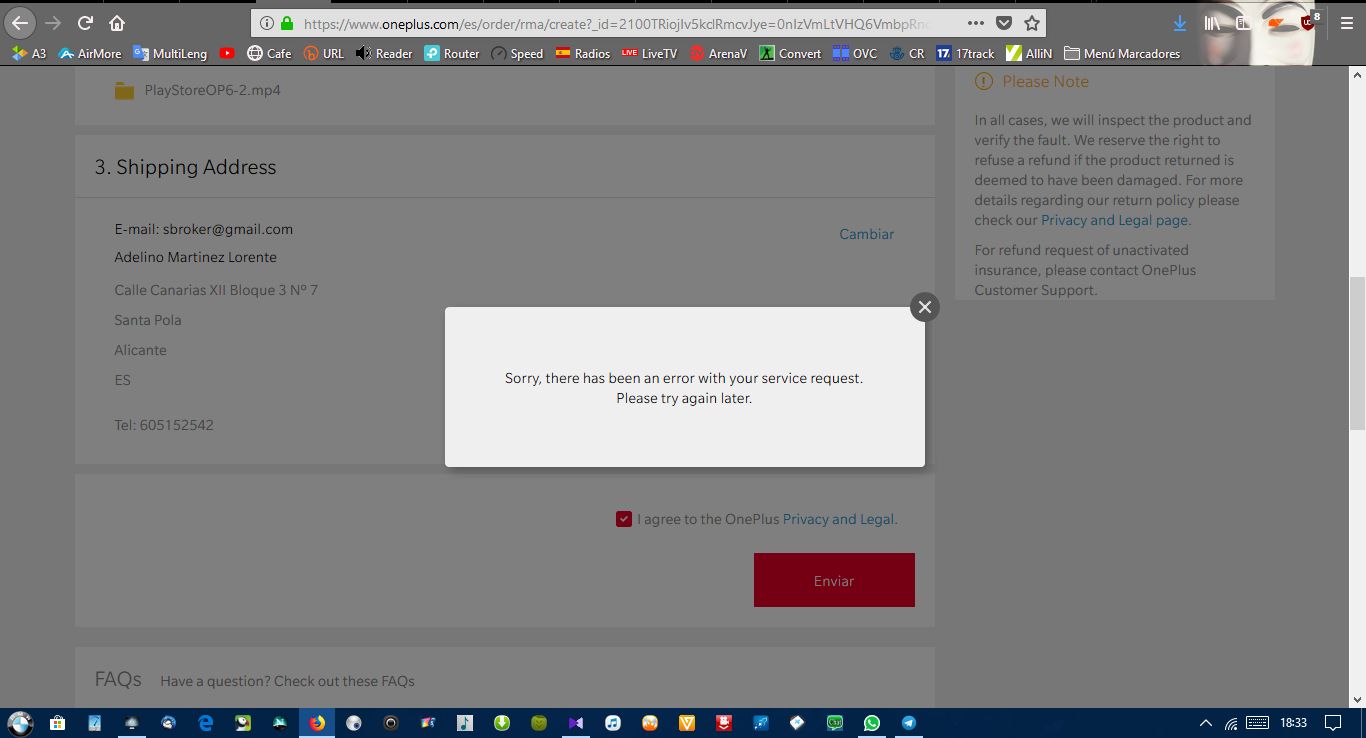Go back to the previous page
Viewport: 1366px width, 738px height.
coord(20,23)
